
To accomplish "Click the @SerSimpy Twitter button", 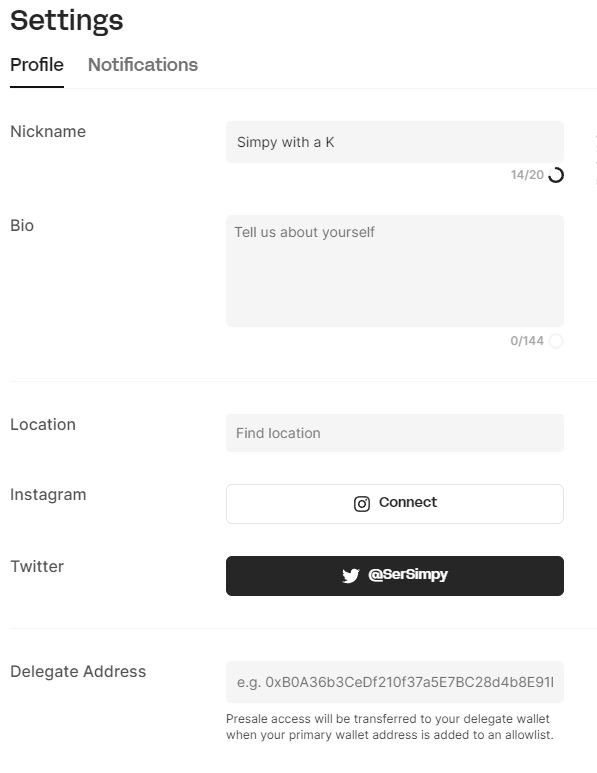I will pyautogui.click(x=394, y=575).
